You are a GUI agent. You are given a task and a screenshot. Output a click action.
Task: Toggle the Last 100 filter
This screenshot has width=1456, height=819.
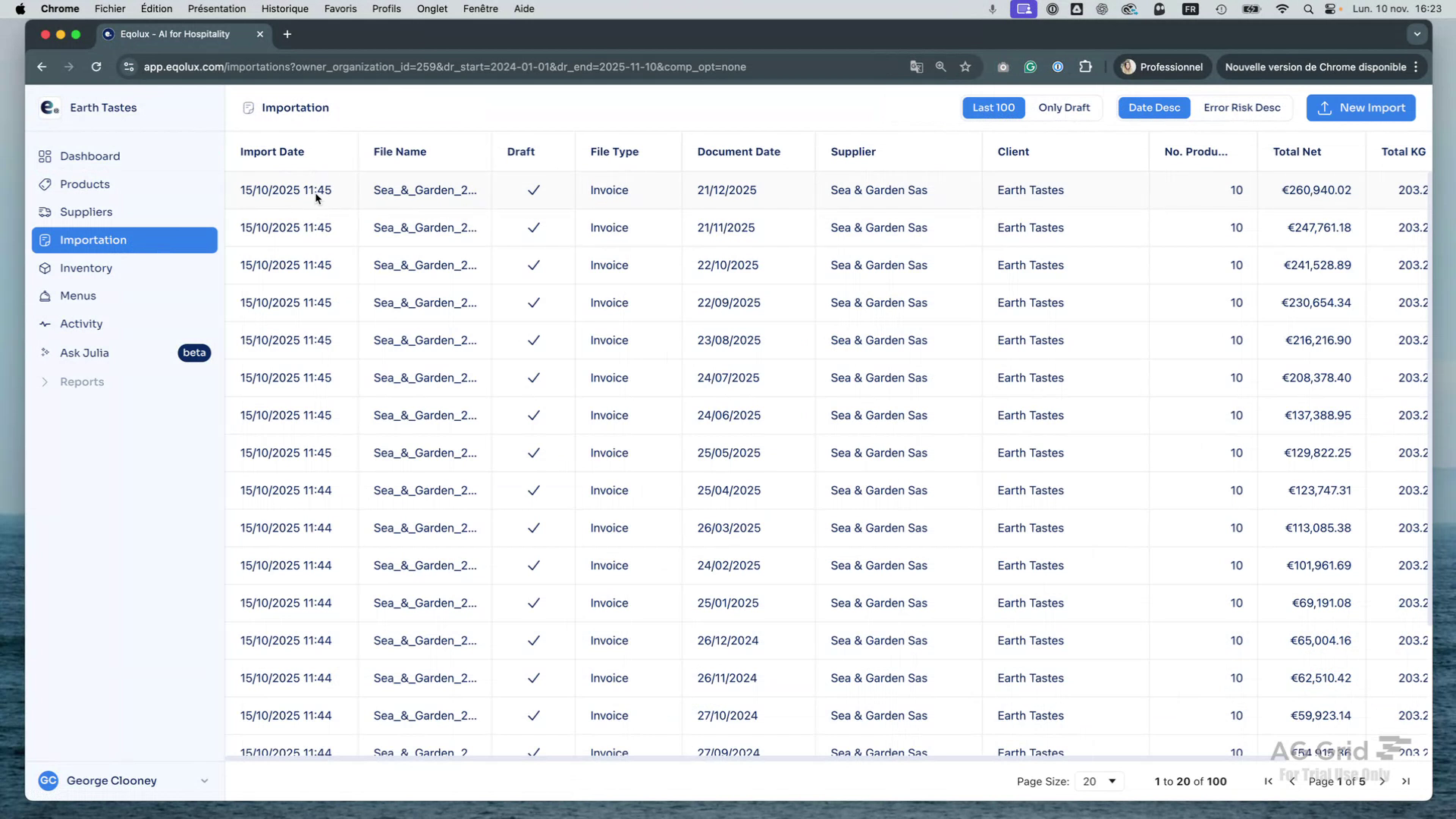(993, 108)
